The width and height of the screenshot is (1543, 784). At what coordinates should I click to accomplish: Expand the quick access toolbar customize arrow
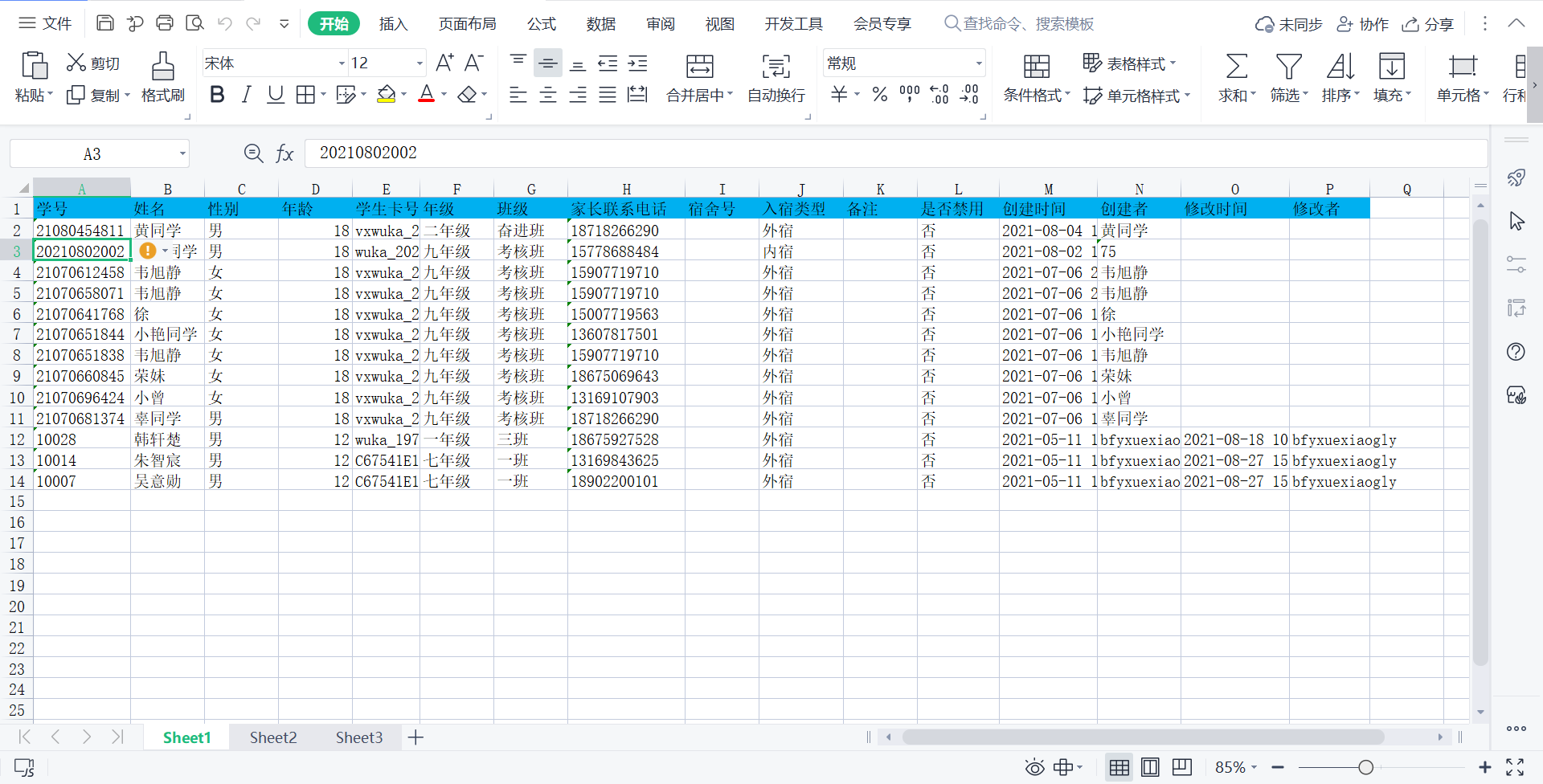(x=284, y=23)
